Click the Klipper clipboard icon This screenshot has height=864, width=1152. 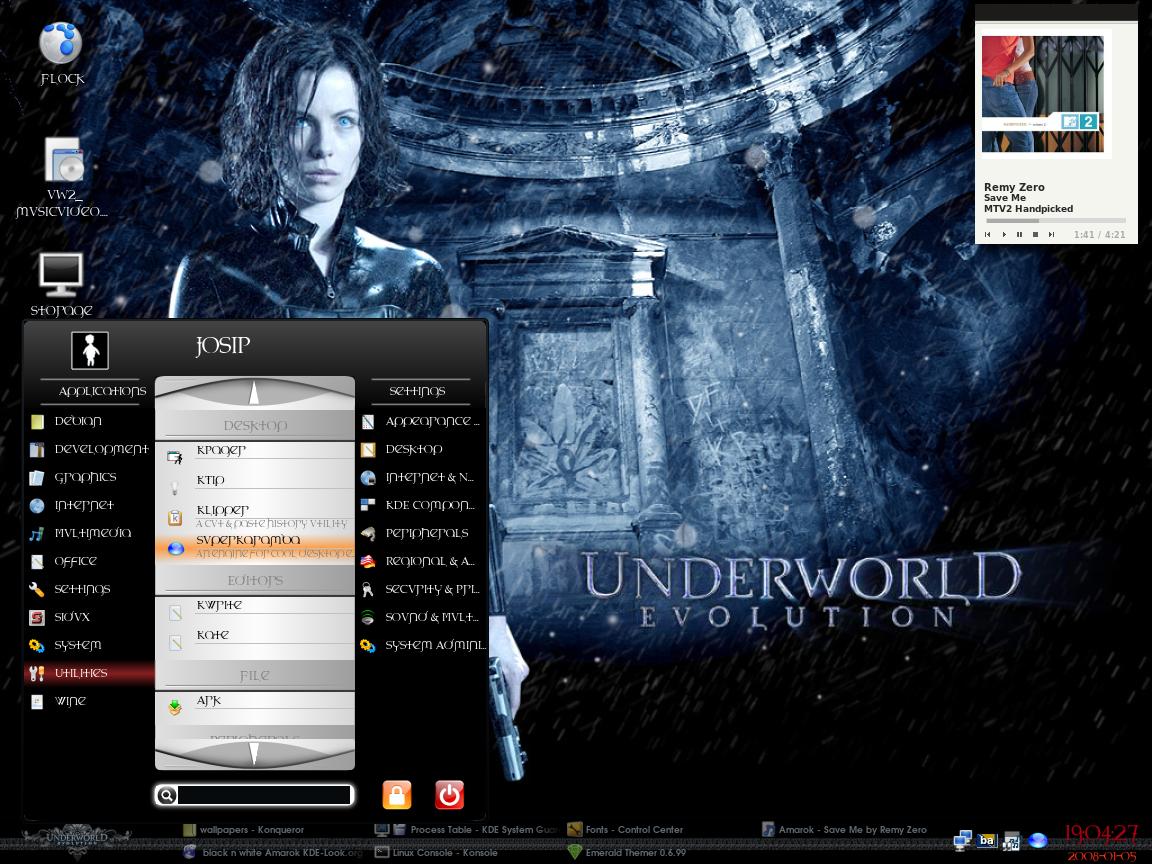pos(175,518)
